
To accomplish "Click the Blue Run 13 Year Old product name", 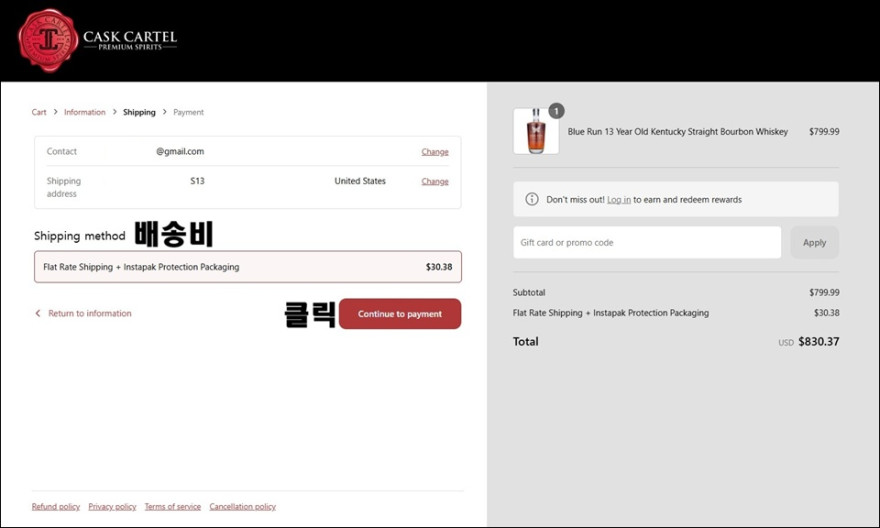I will (x=677, y=131).
